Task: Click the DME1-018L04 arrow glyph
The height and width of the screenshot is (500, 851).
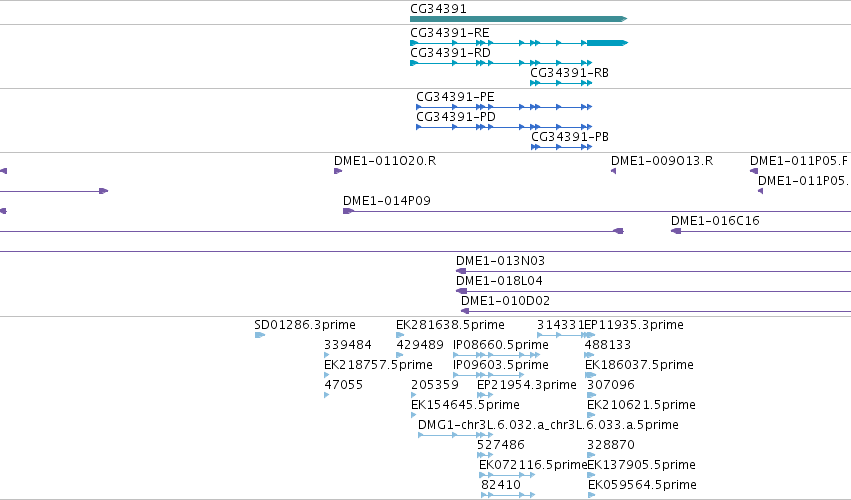Action: pyautogui.click(x=461, y=291)
